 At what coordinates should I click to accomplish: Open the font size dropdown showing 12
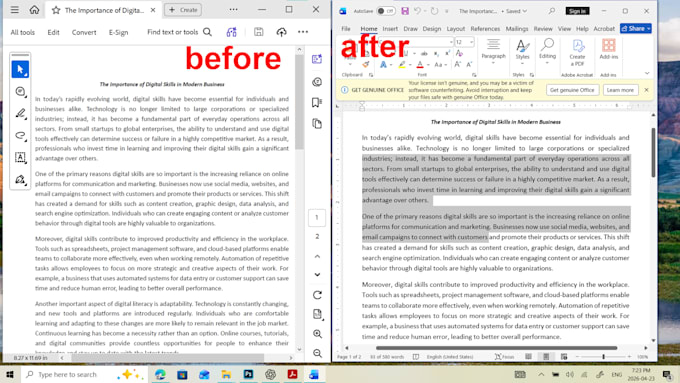click(471, 42)
